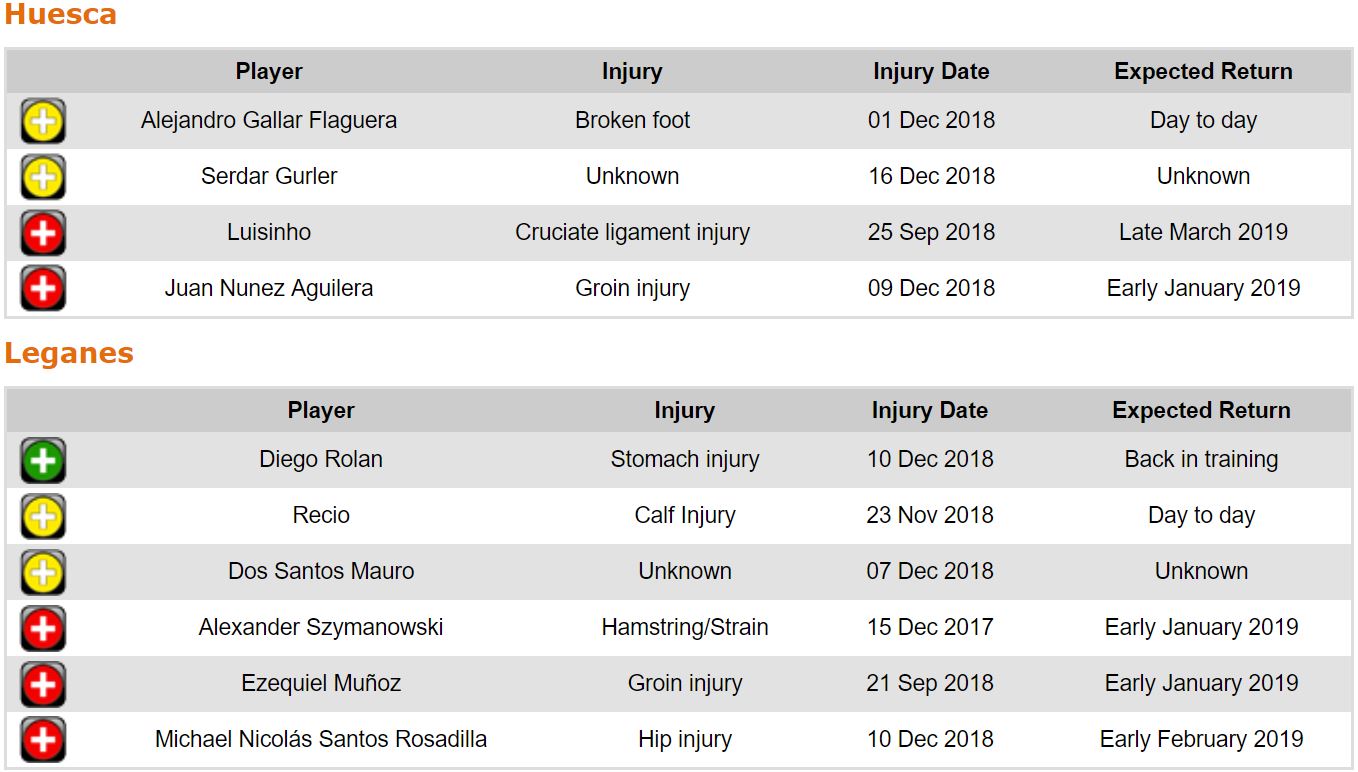This screenshot has width=1358, height=772.
Task: Click Injury Date header in Huesca table
Action: point(931,72)
